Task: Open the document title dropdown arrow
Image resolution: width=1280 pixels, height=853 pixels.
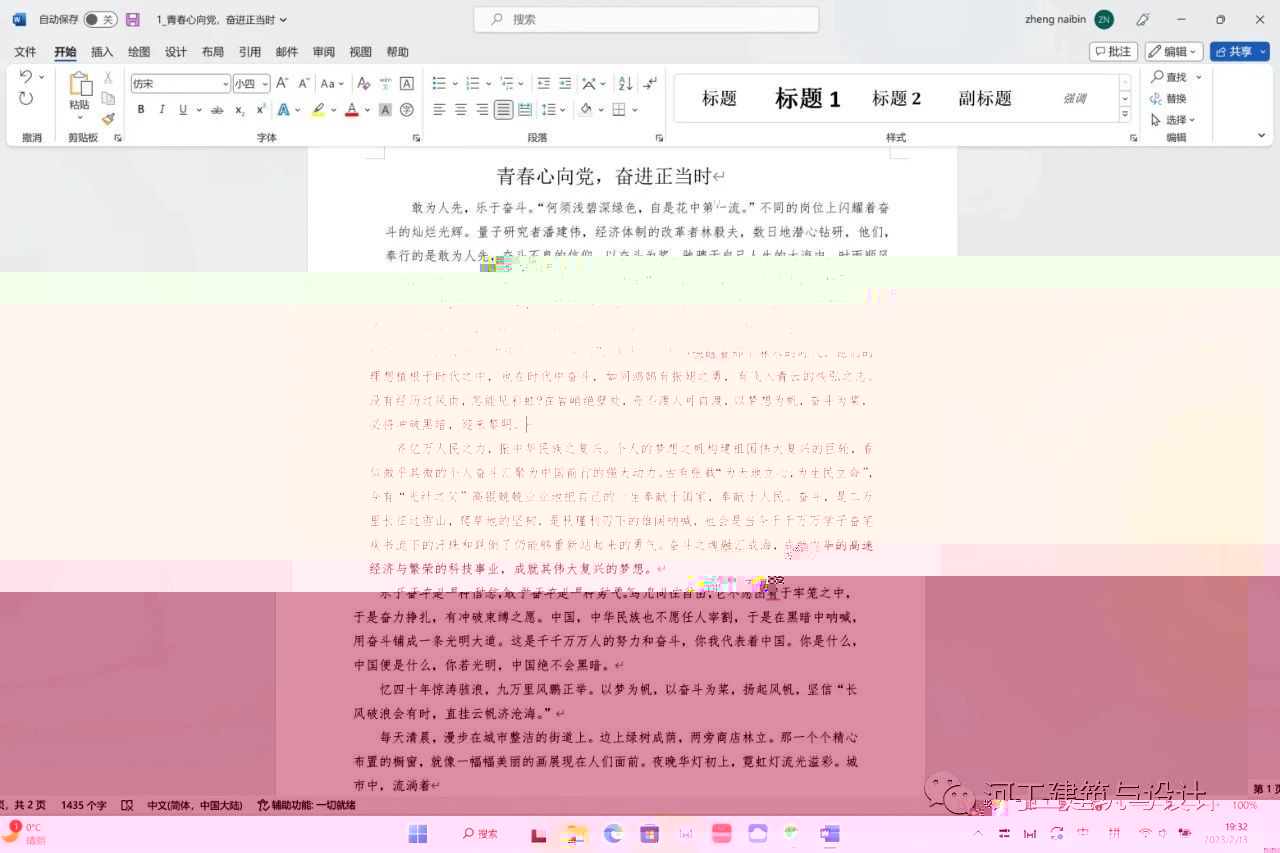Action: (x=283, y=20)
